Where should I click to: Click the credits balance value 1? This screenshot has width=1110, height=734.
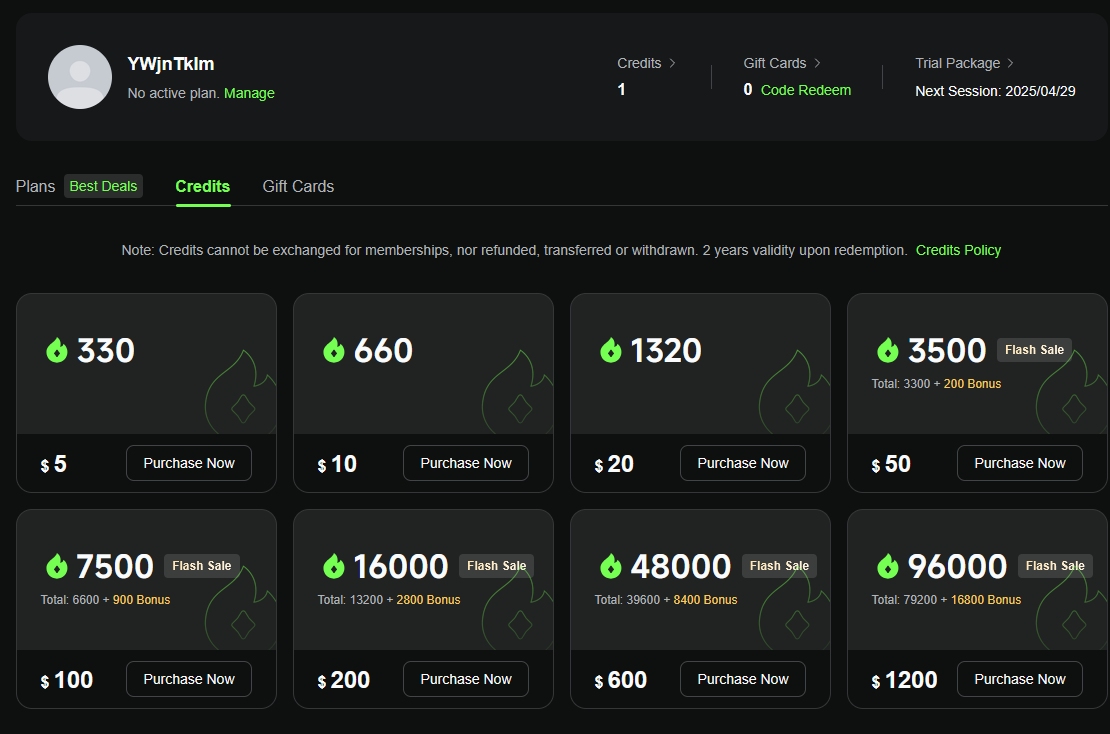622,89
